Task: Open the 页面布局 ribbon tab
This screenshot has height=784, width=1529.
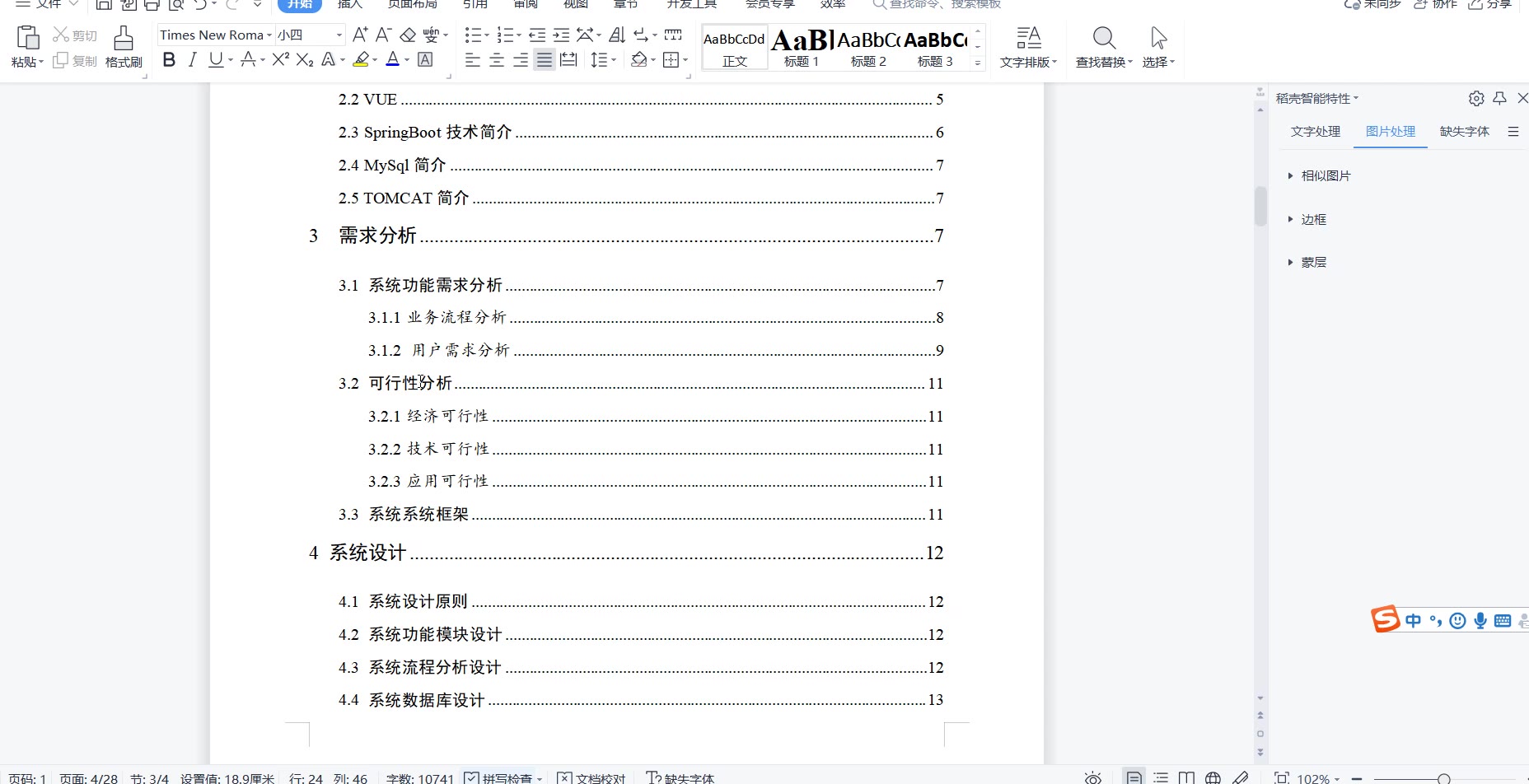Action: pos(413,4)
